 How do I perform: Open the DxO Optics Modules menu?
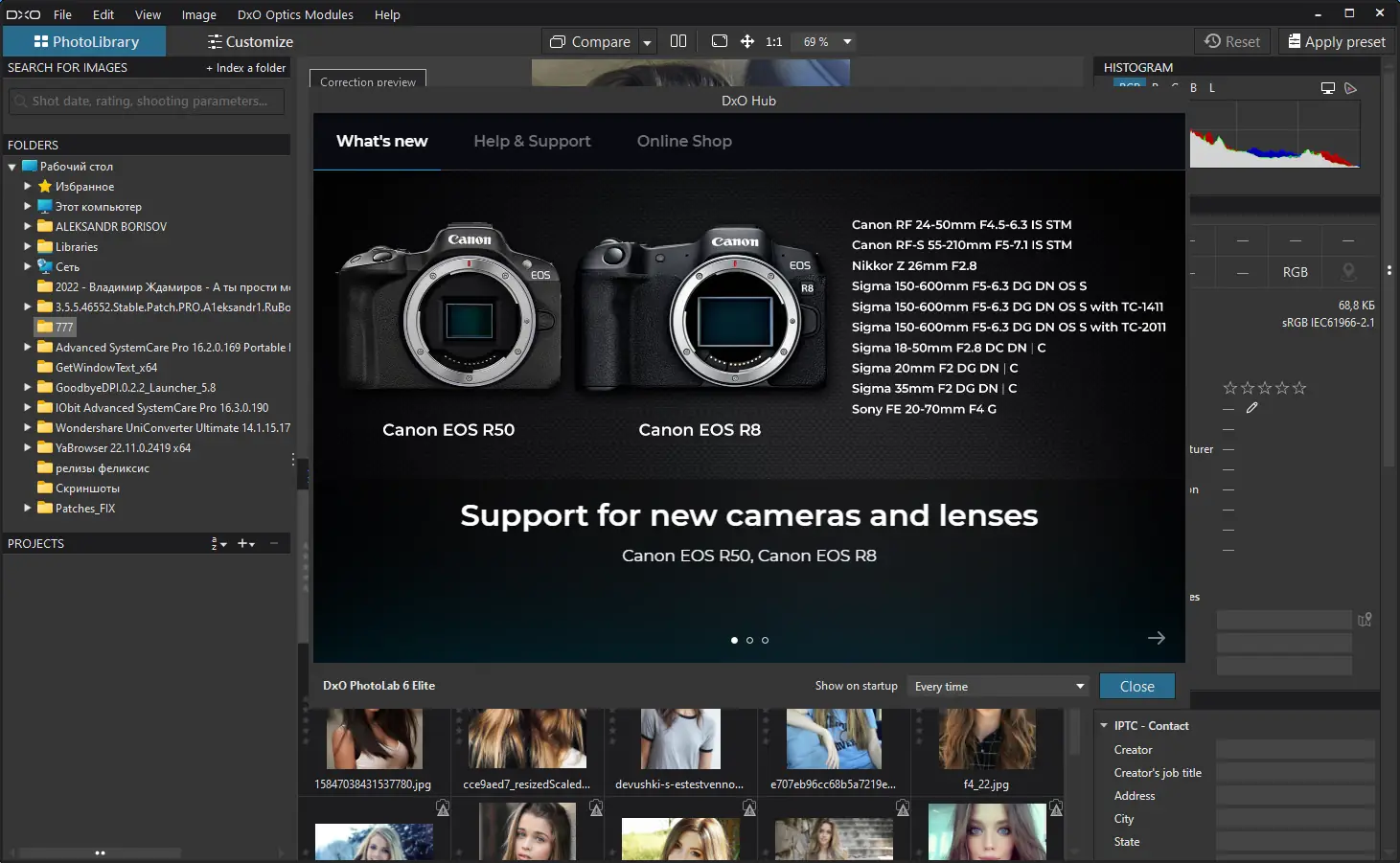pyautogui.click(x=295, y=14)
